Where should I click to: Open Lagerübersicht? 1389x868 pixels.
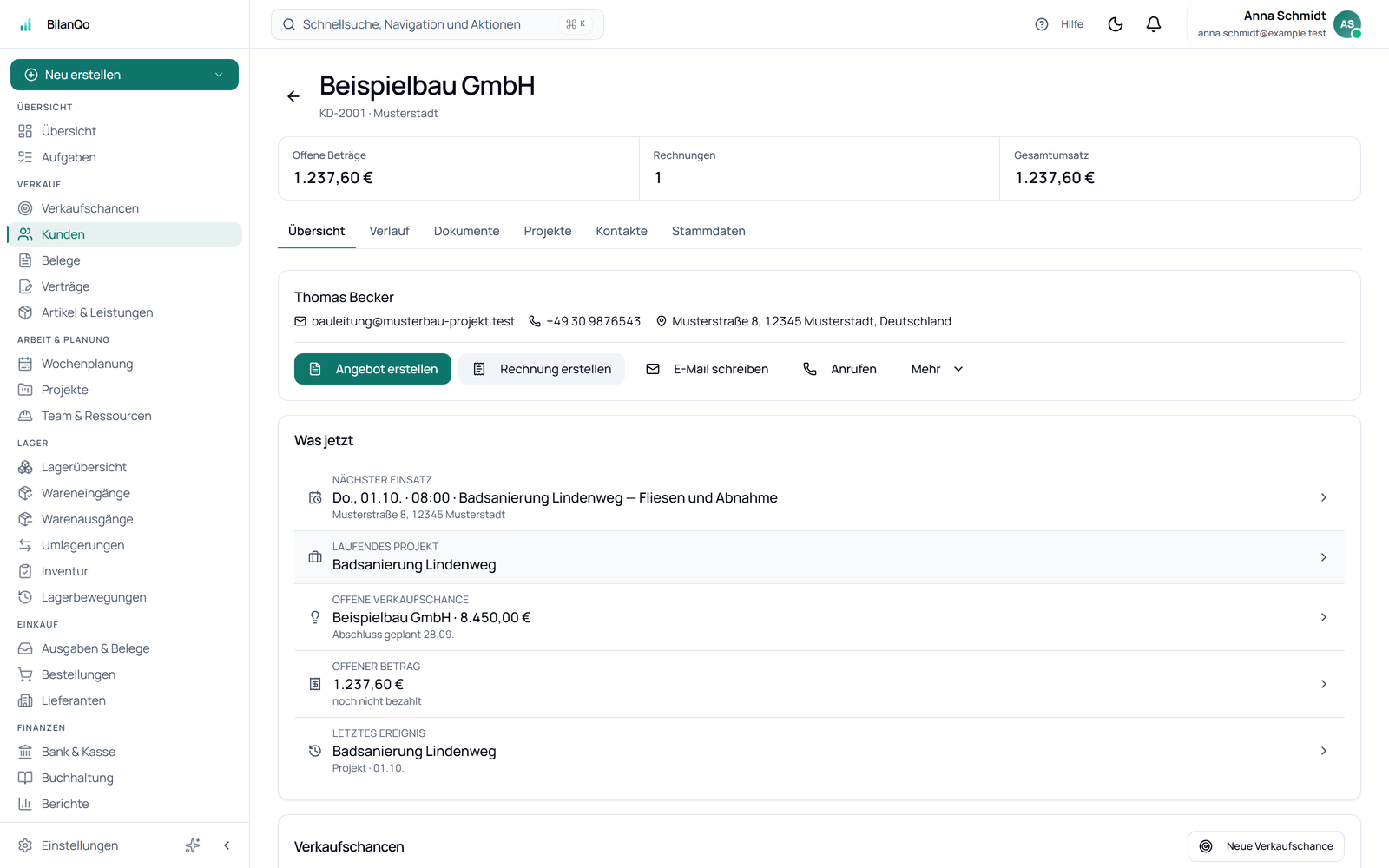pyautogui.click(x=124, y=467)
